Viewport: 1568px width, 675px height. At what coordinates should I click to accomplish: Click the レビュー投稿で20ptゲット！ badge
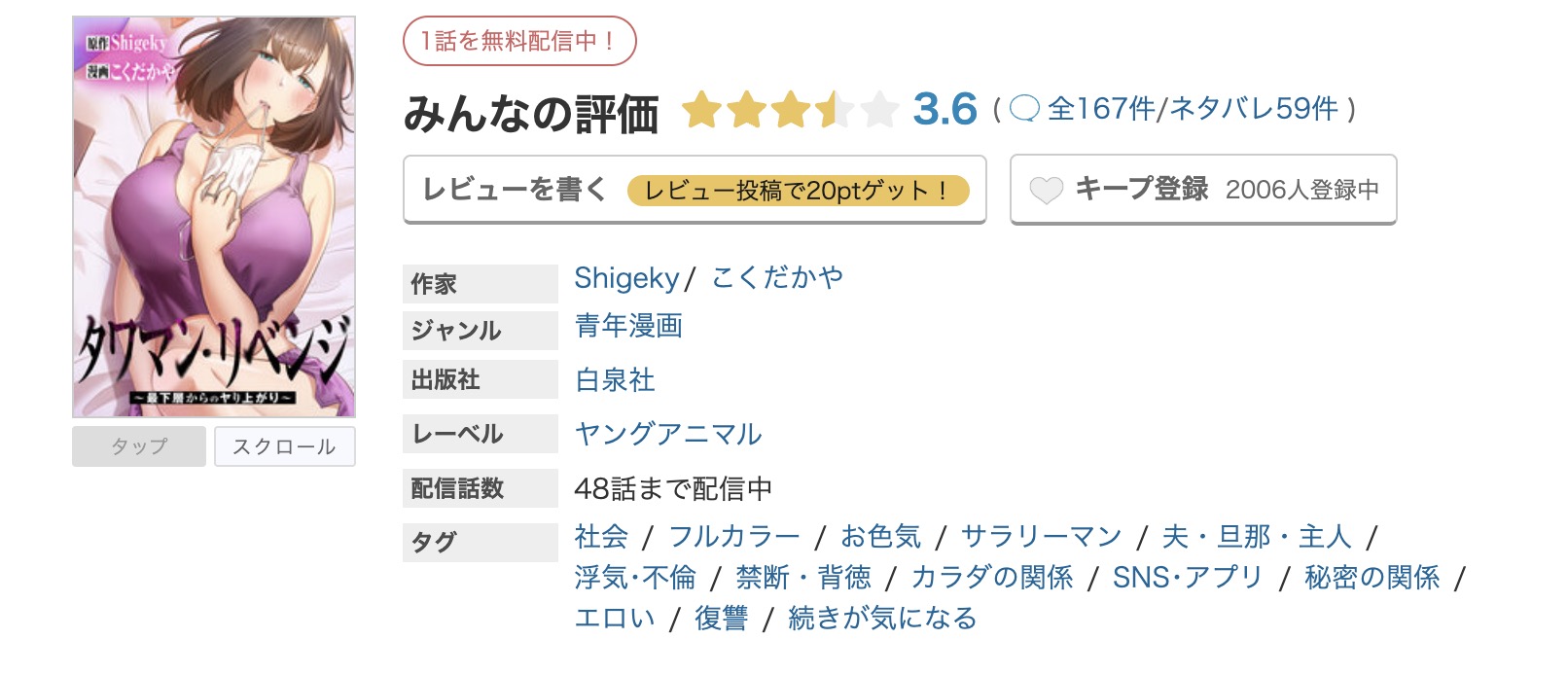801,191
